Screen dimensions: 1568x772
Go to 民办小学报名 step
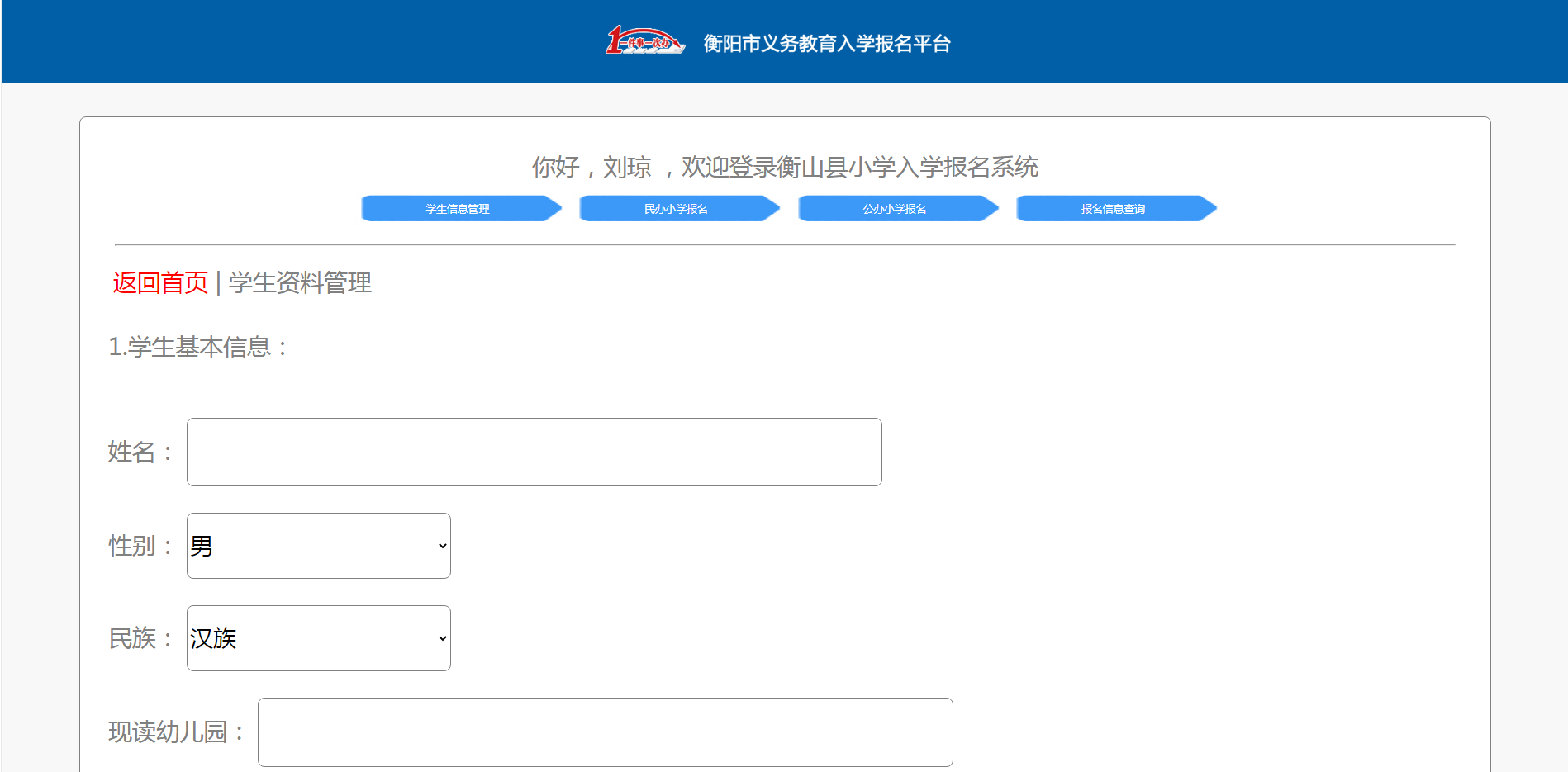(677, 209)
